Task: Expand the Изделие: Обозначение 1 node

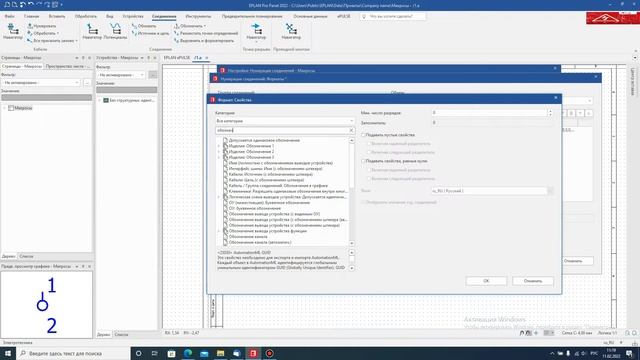Action: tap(218, 146)
